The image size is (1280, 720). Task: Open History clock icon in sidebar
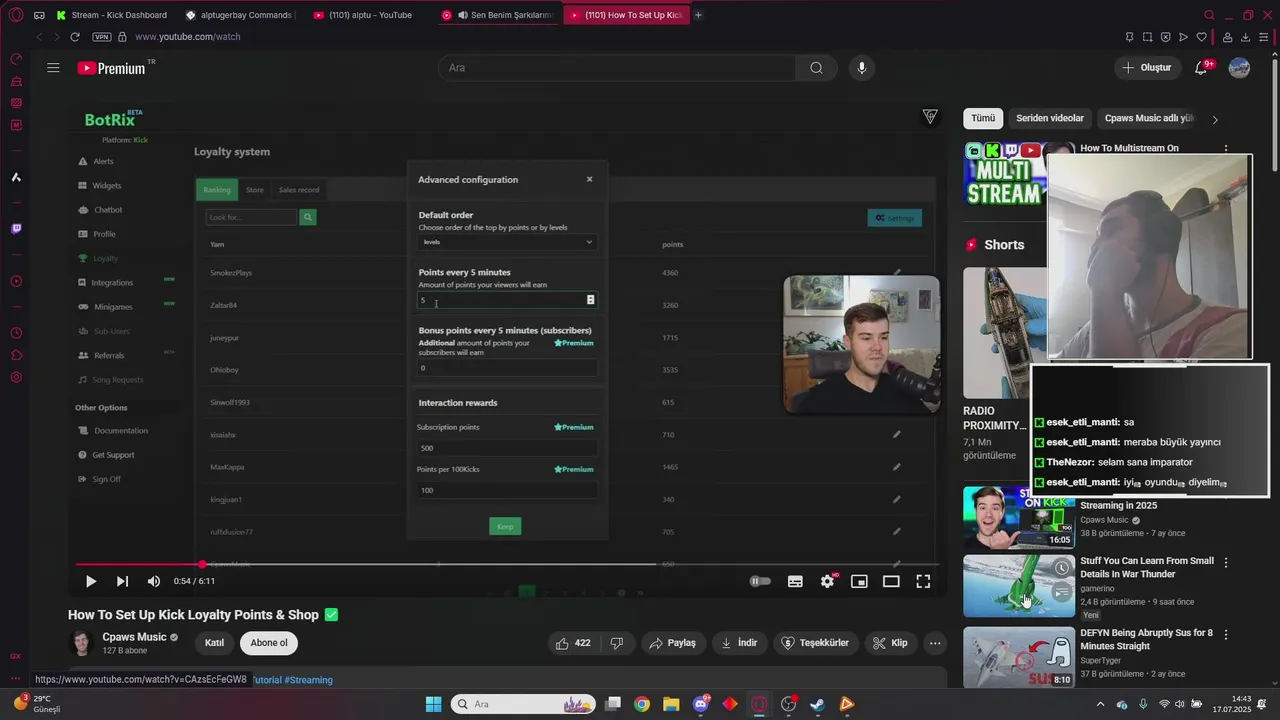[x=16, y=333]
